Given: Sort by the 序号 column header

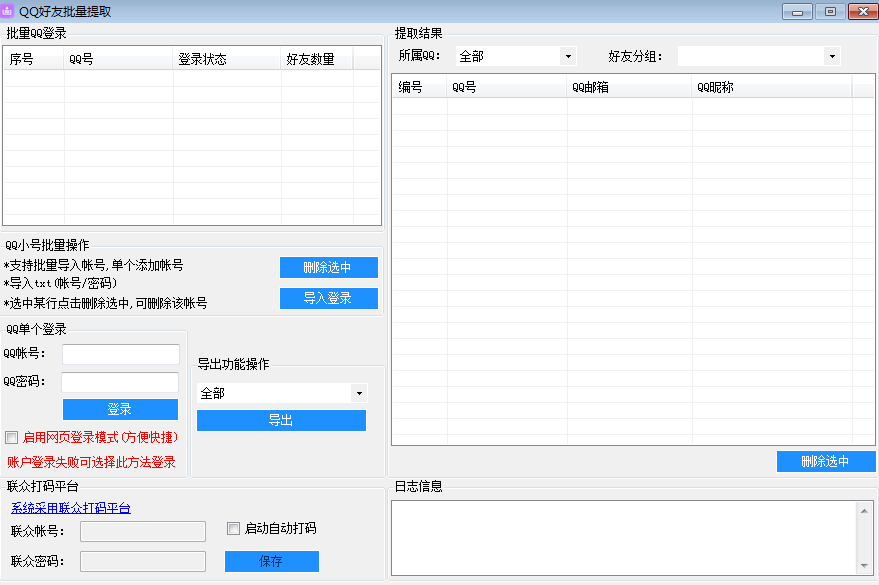Looking at the screenshot, I should coord(34,59).
